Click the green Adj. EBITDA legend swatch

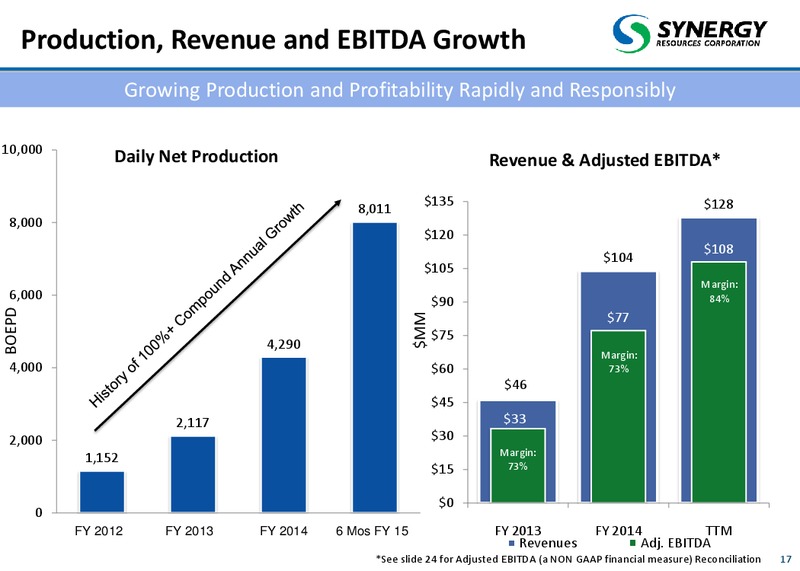(633, 542)
